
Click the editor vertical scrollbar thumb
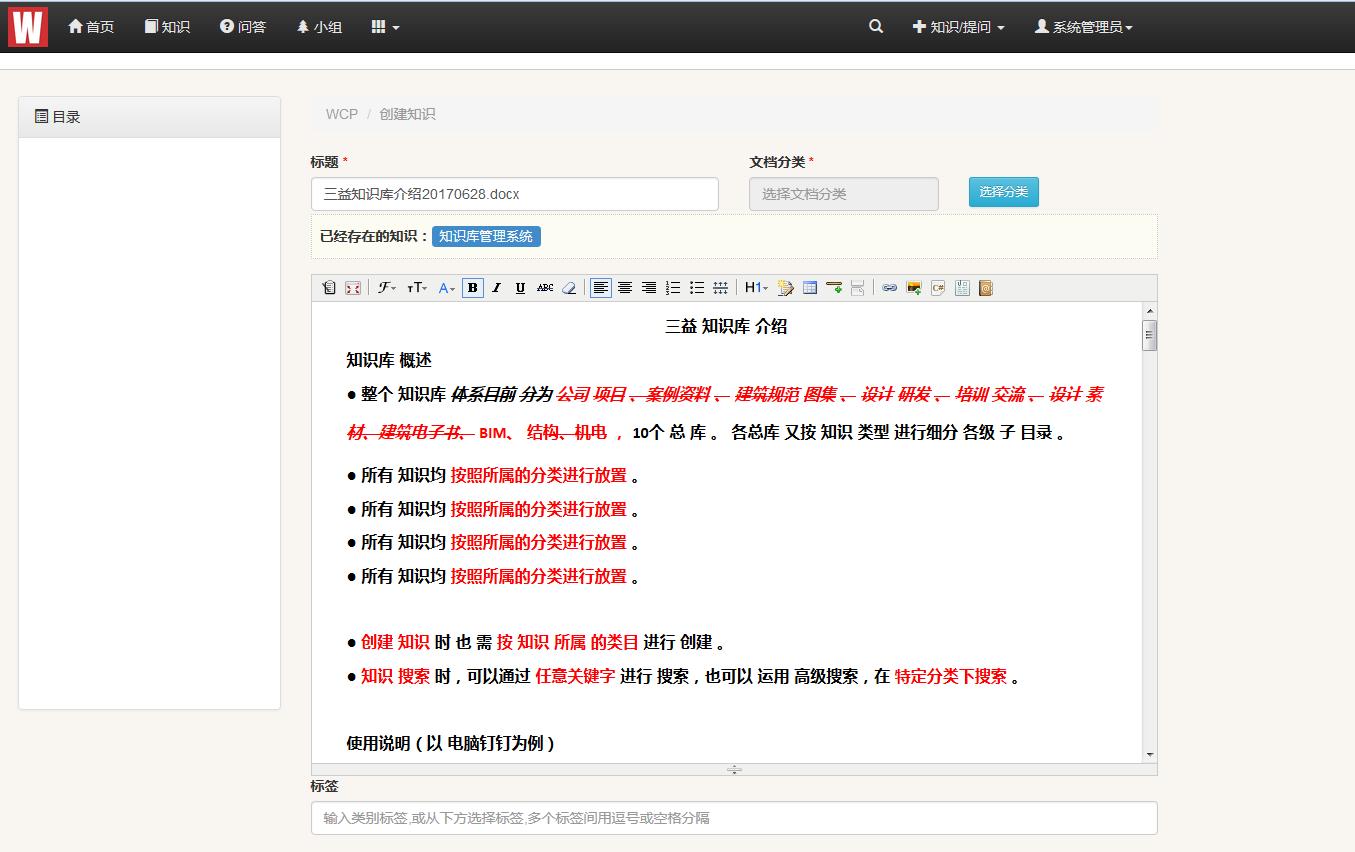pyautogui.click(x=1150, y=336)
